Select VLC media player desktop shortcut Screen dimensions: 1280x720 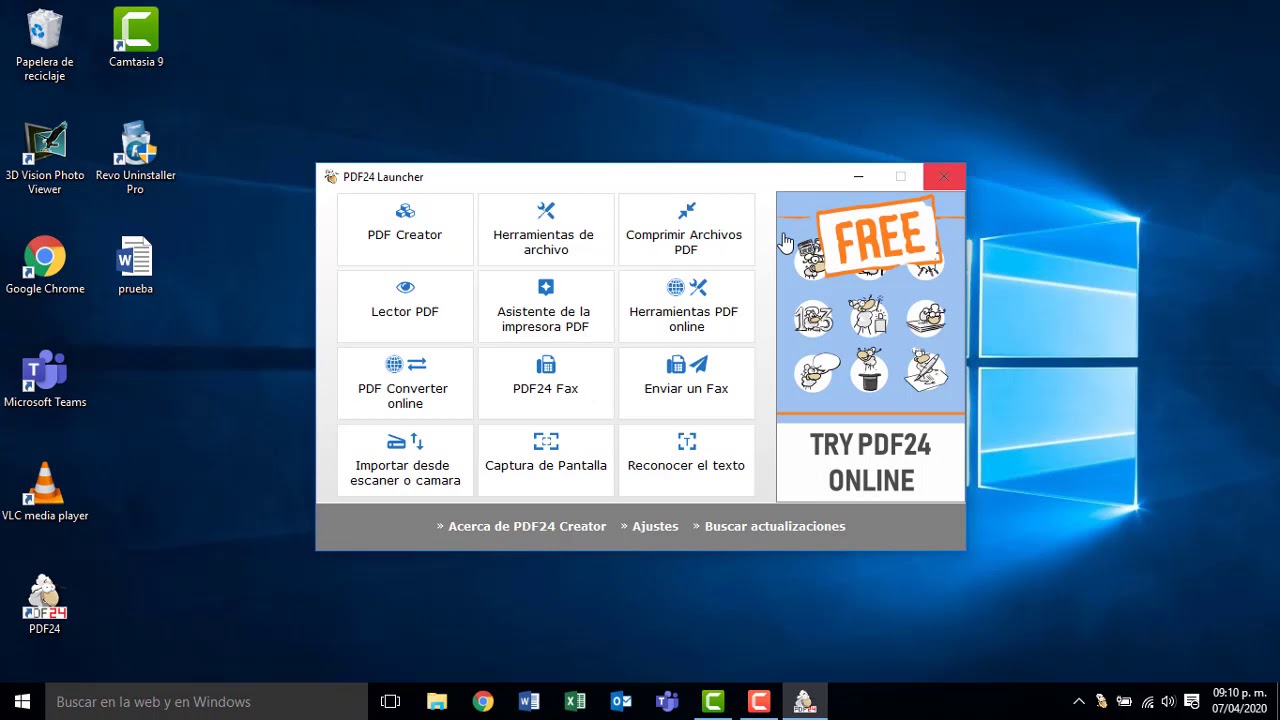point(45,492)
